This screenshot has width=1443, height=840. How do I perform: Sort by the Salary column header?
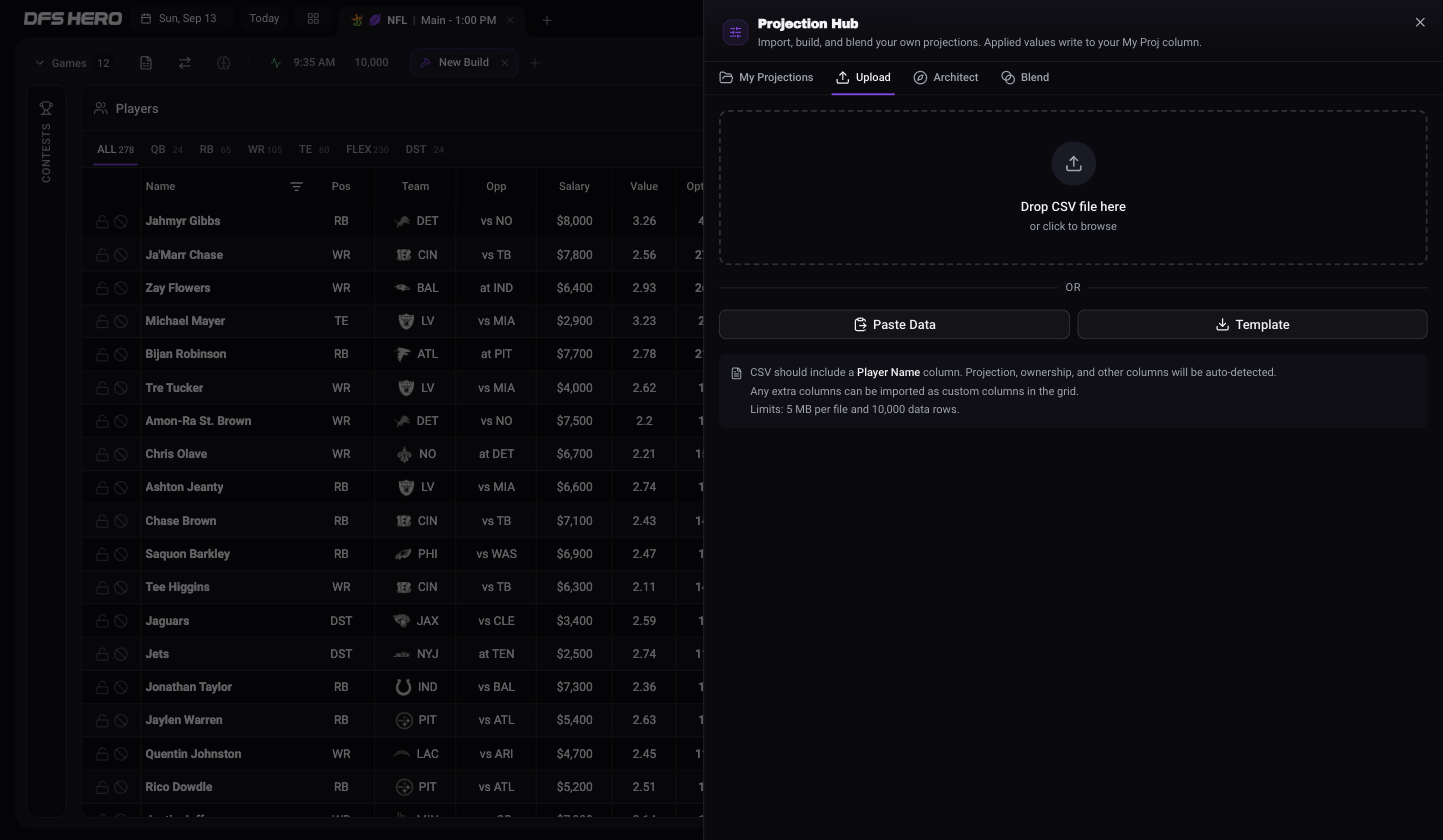coord(574,186)
